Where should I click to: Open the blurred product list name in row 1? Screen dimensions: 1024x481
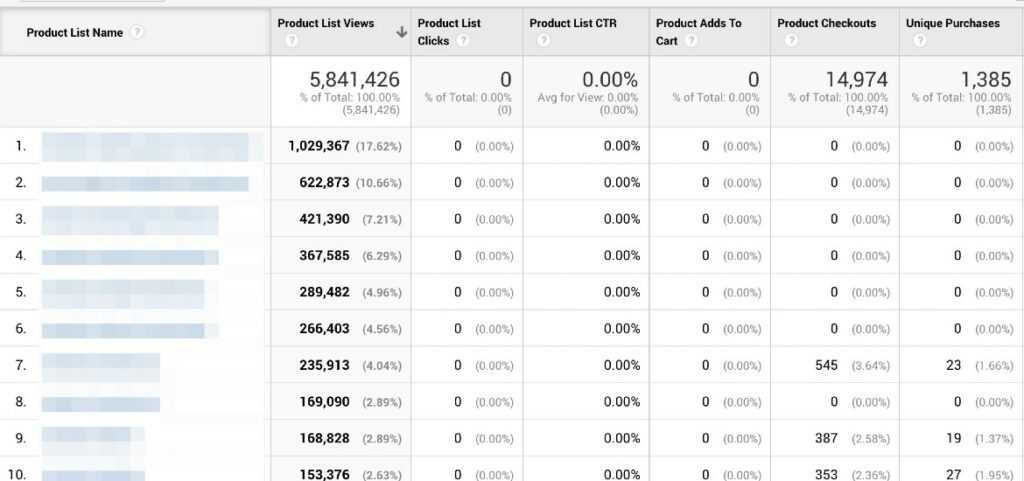pos(145,147)
